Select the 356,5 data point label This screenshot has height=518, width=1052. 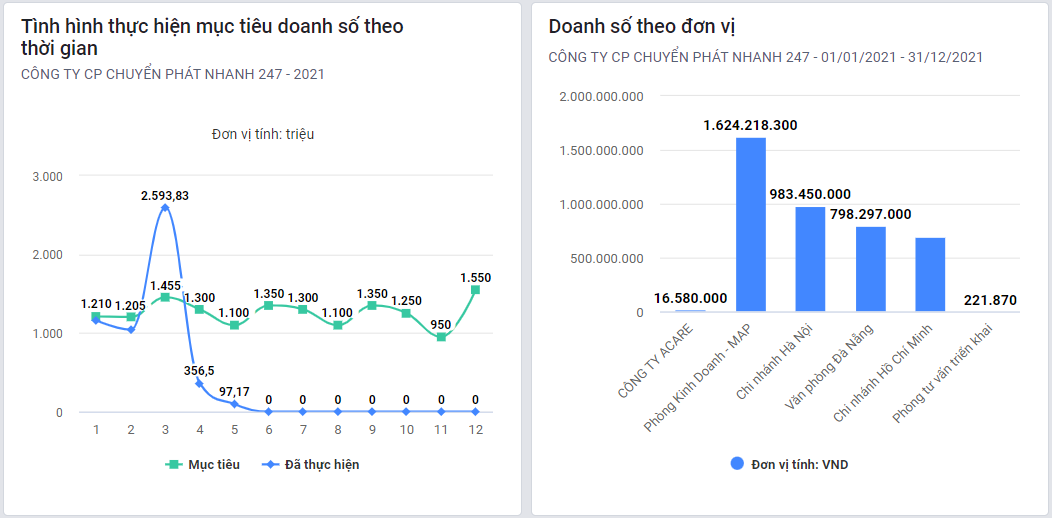pyautogui.click(x=201, y=370)
